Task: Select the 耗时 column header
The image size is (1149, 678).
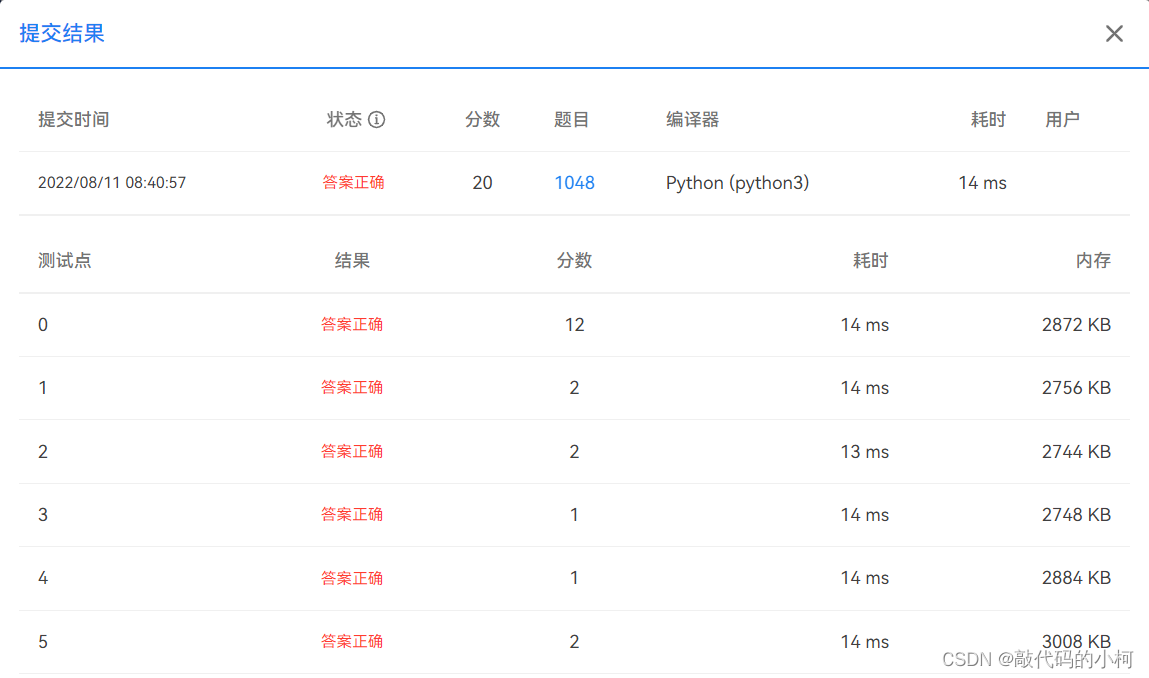Action: [988, 119]
